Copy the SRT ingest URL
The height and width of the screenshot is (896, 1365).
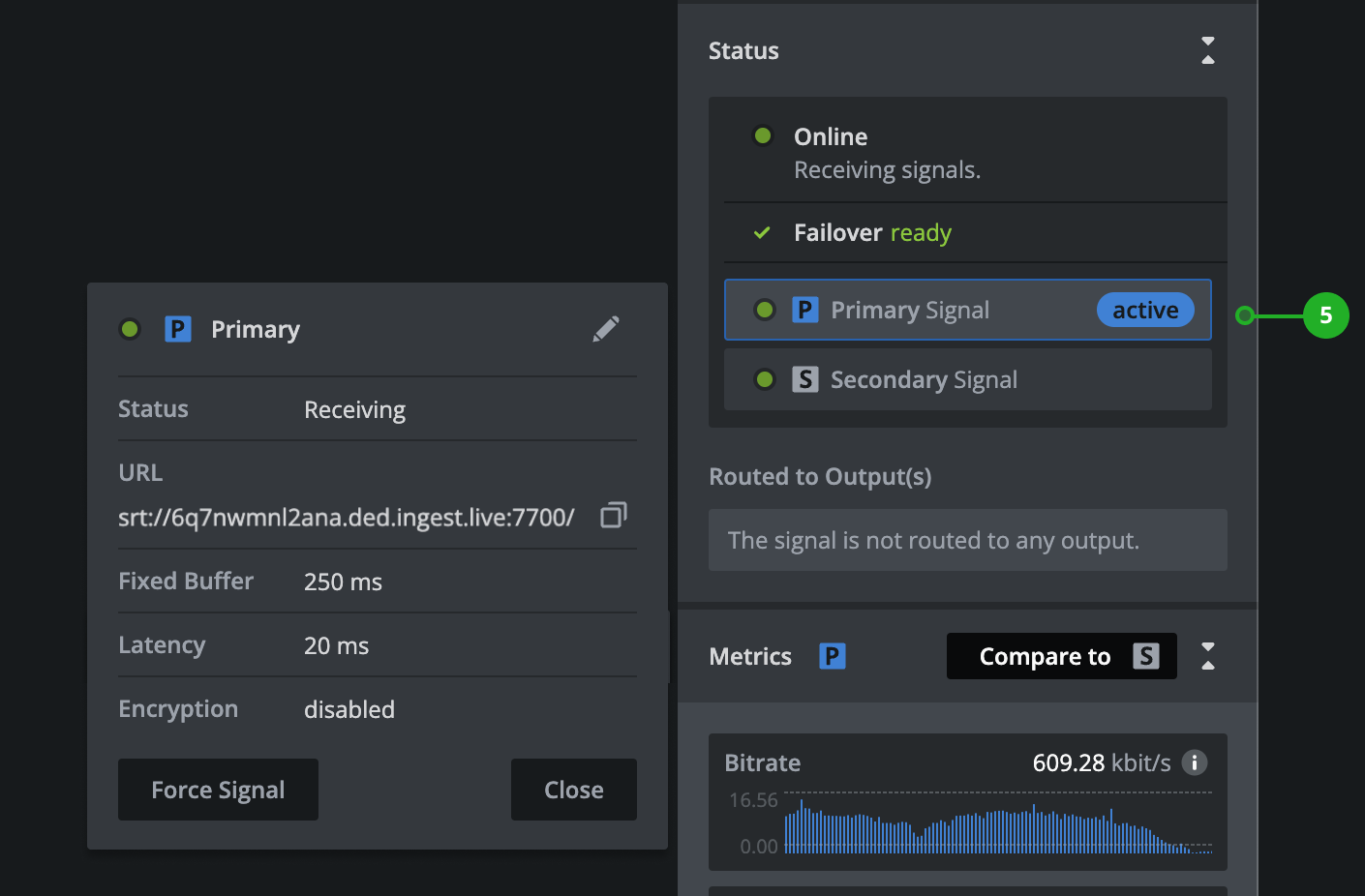pyautogui.click(x=613, y=515)
